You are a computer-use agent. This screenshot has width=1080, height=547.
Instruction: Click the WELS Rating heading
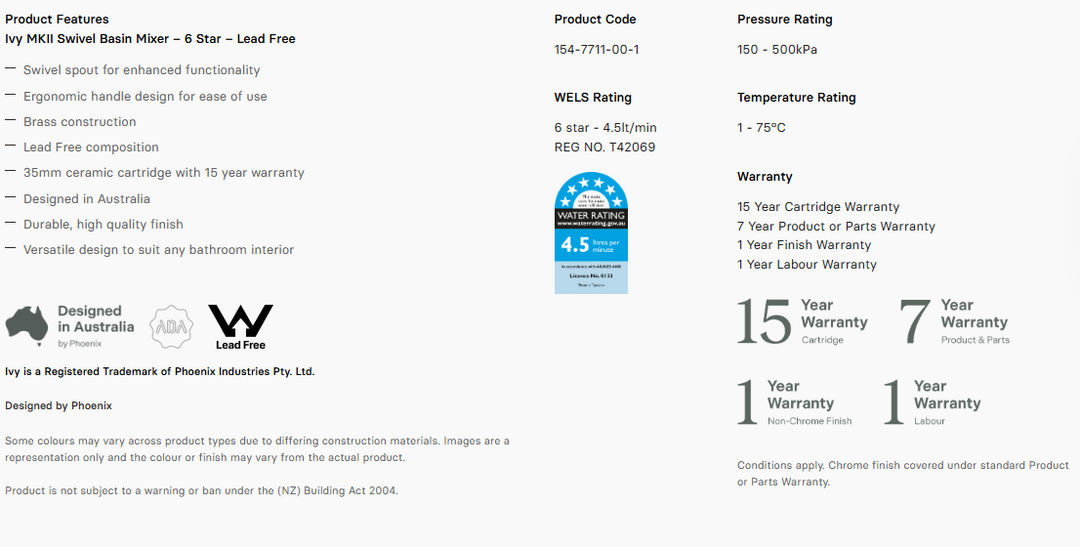tap(593, 98)
